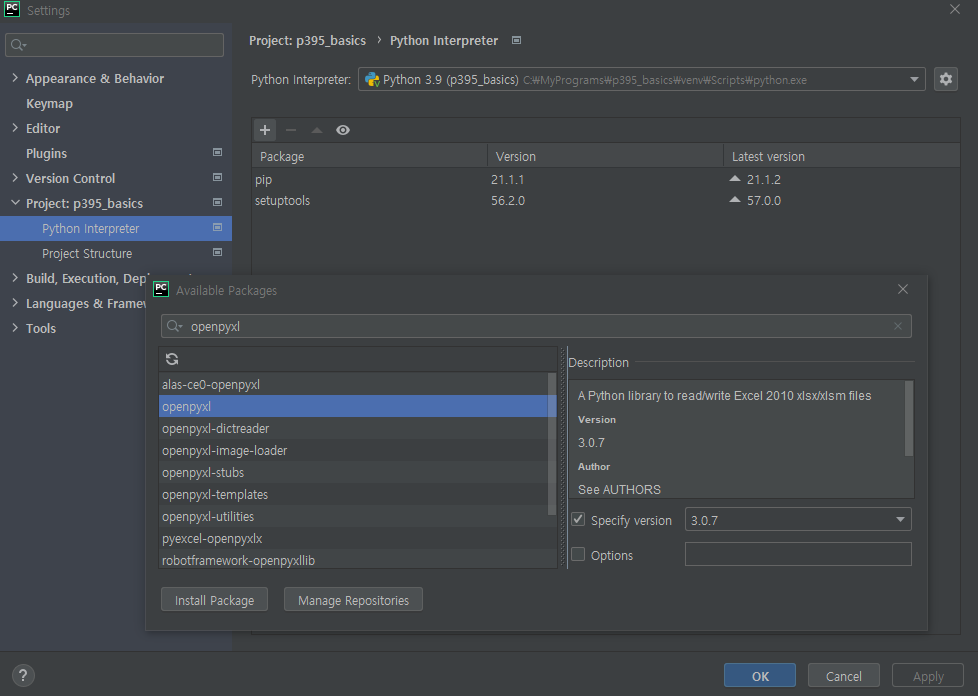
Task: Open the Plugins settings page
Action: pyautogui.click(x=46, y=153)
